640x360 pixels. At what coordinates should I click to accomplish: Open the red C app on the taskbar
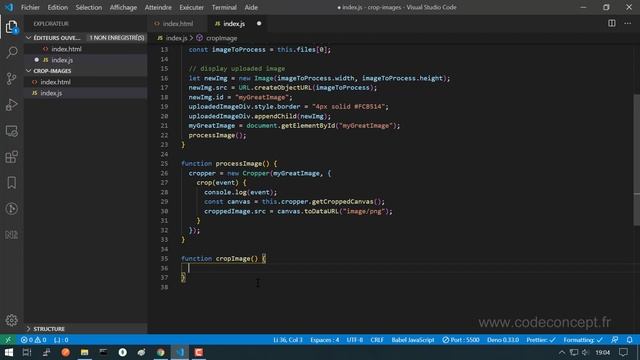click(x=199, y=352)
